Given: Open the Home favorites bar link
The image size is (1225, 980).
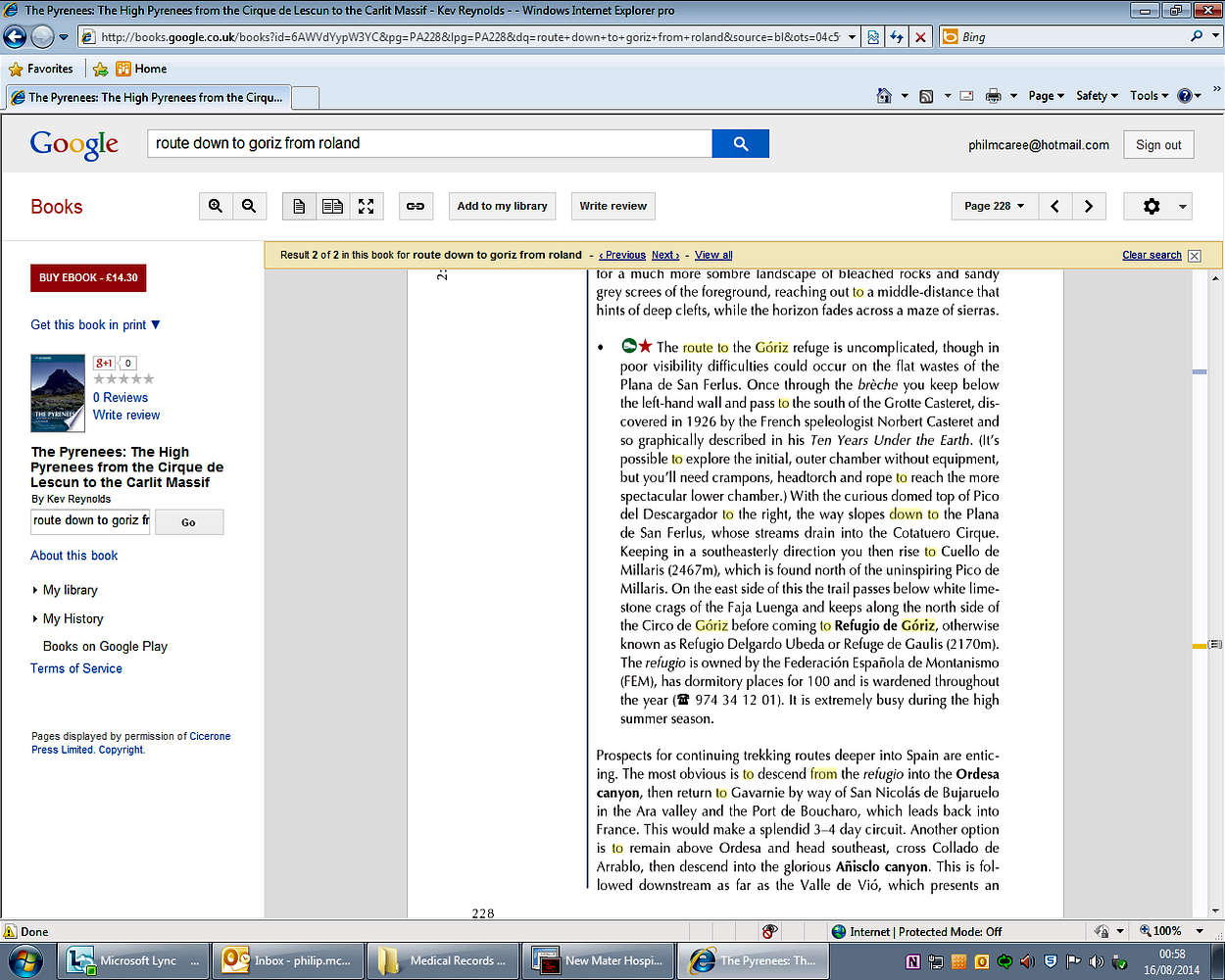Looking at the screenshot, I should coord(141,69).
